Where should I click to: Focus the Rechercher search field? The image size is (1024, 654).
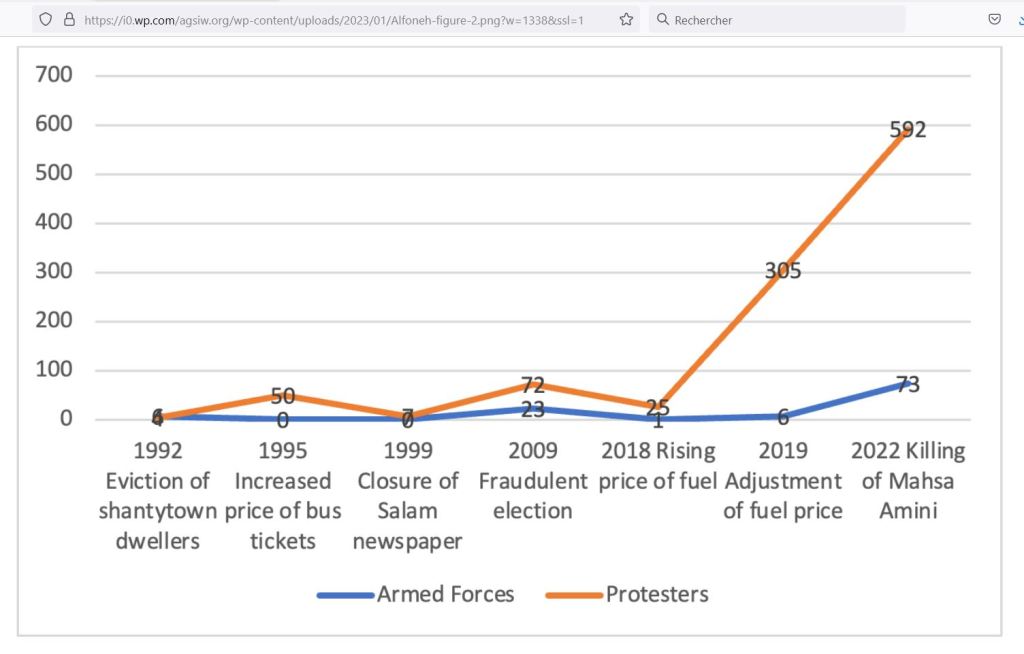pos(780,20)
